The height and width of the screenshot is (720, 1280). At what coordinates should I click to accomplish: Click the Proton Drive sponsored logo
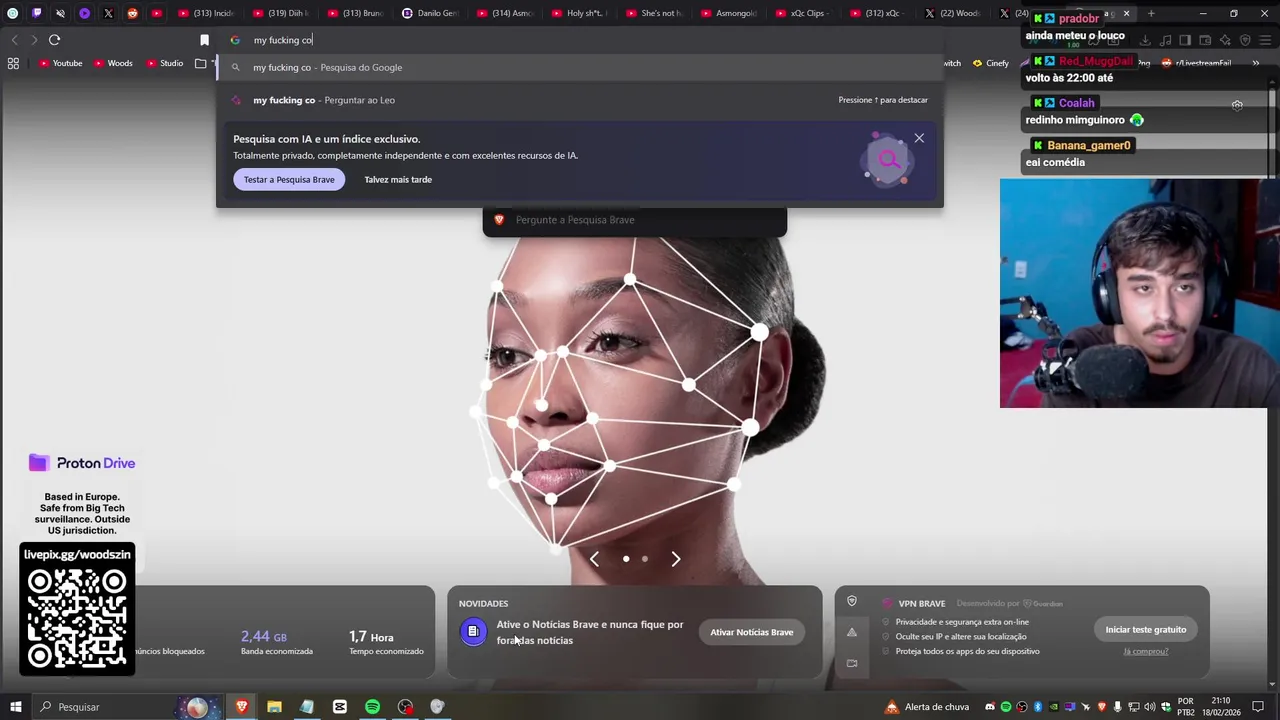click(82, 463)
